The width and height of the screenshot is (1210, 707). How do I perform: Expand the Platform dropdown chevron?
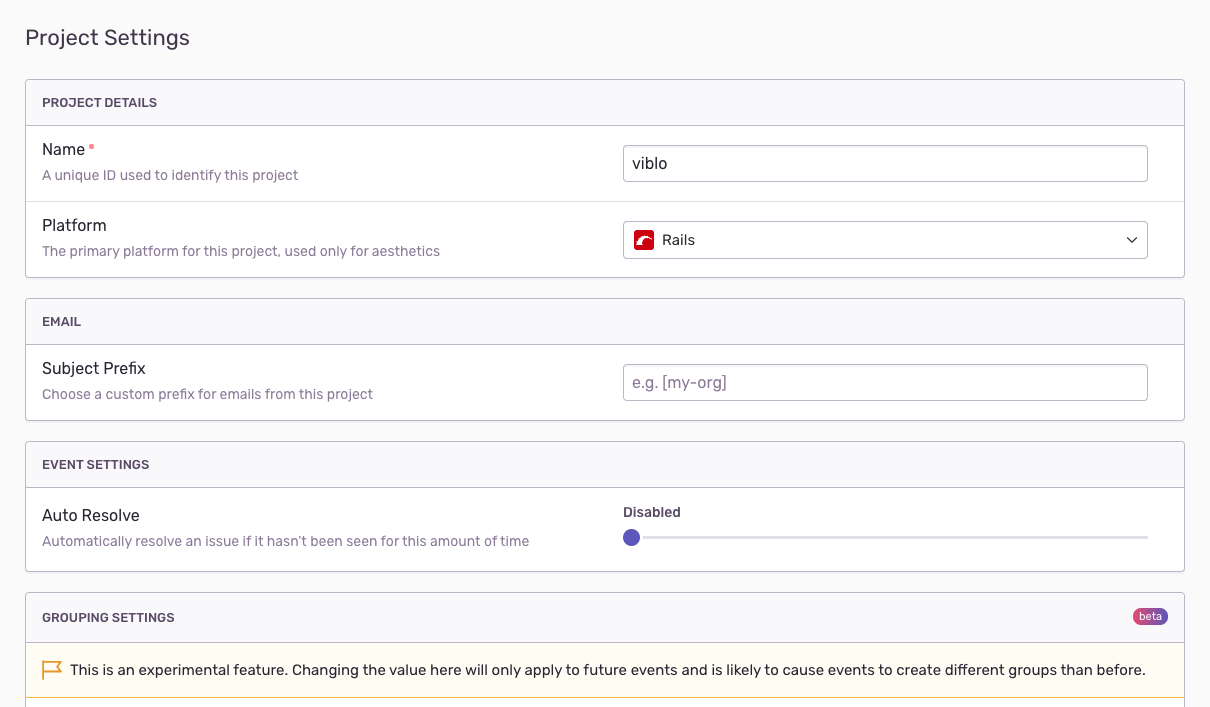1132,240
